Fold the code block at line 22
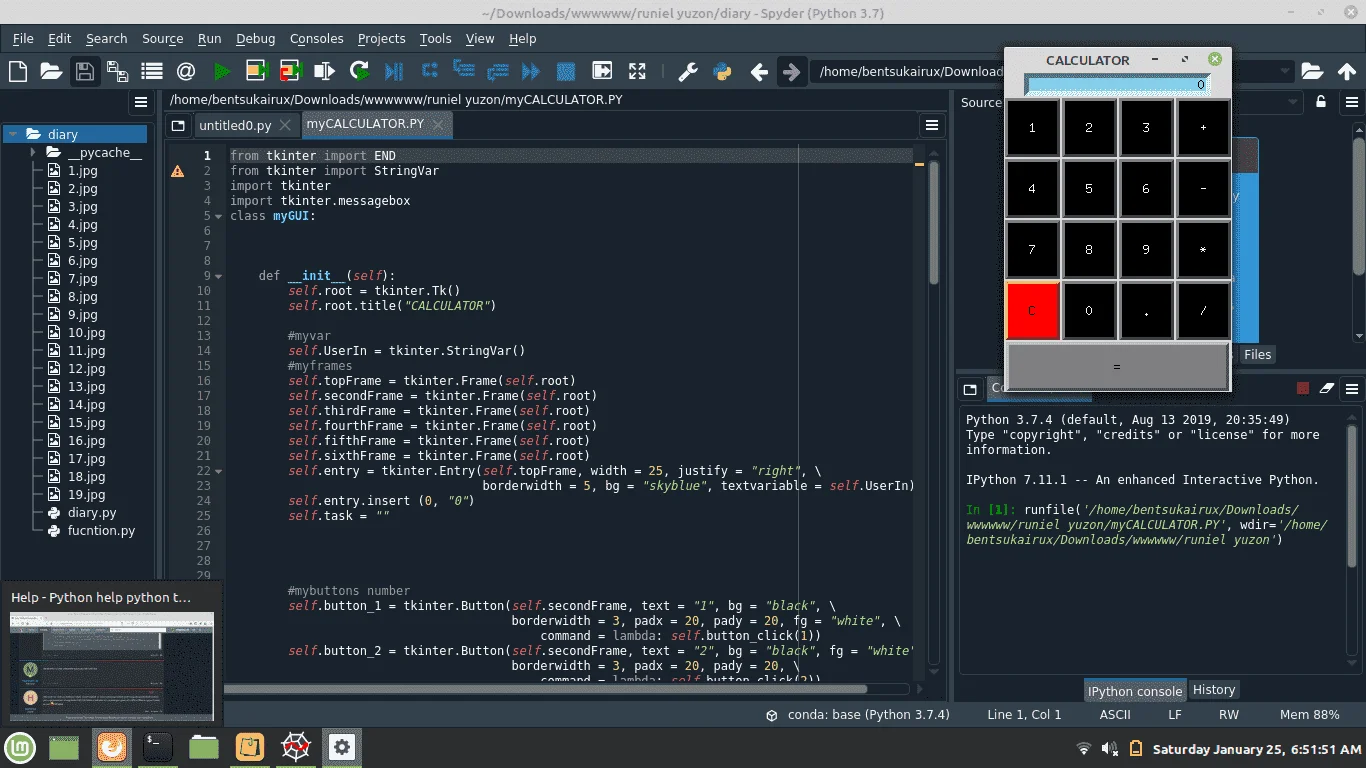The height and width of the screenshot is (768, 1366). (x=218, y=471)
